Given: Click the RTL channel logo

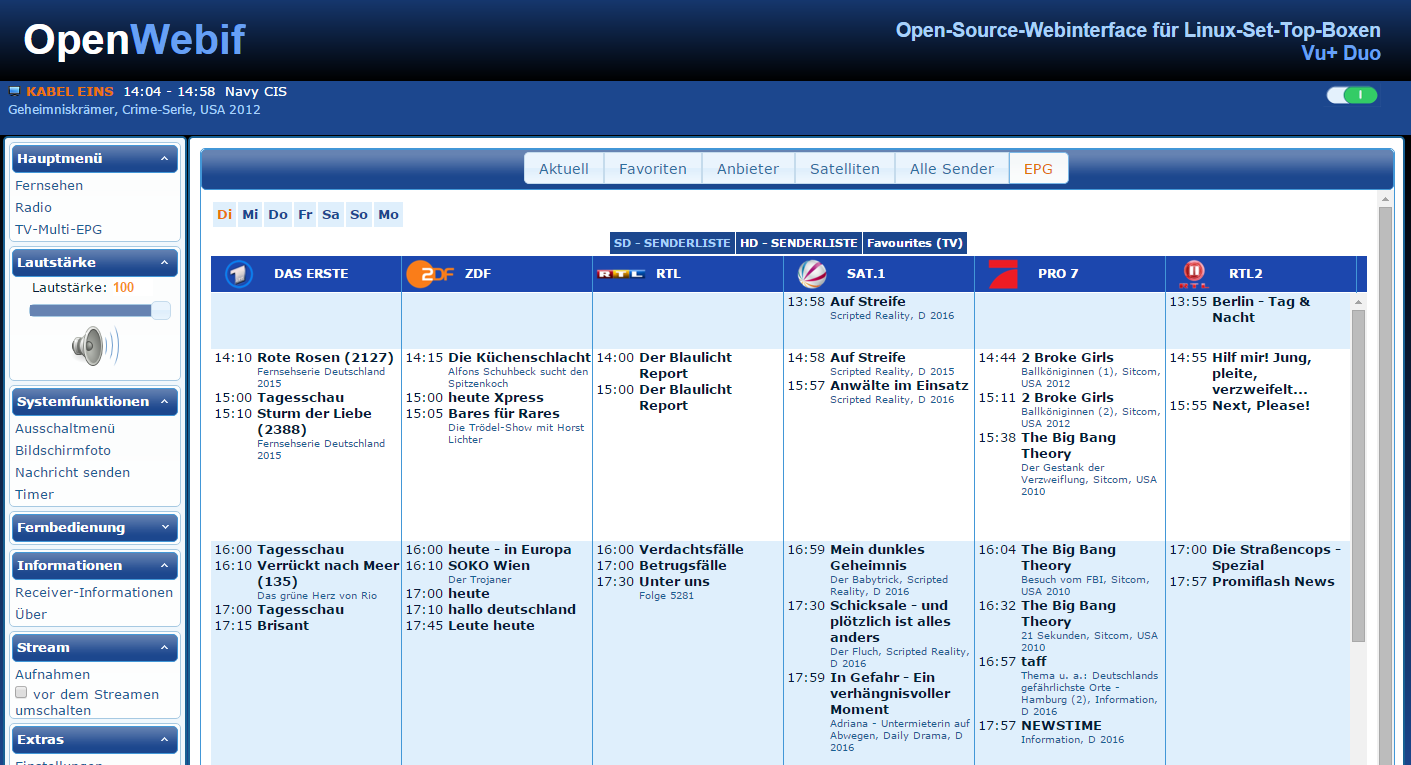Looking at the screenshot, I should tap(620, 274).
